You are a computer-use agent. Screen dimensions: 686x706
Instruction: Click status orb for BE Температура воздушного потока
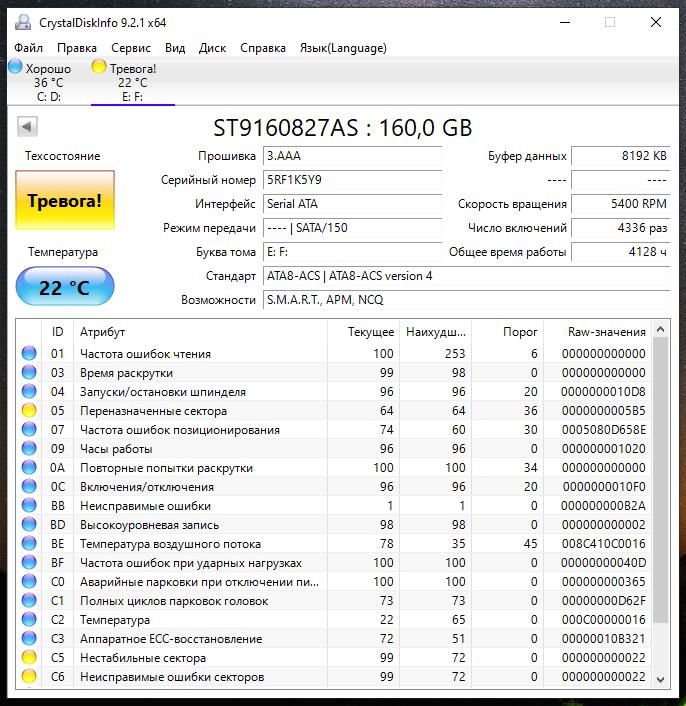click(29, 543)
